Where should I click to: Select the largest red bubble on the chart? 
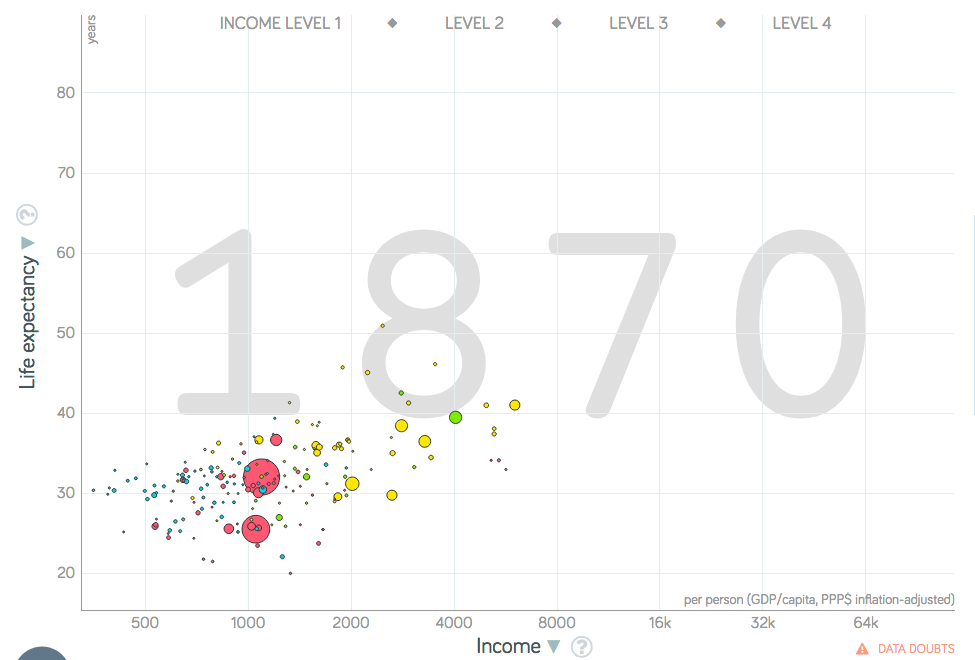tap(261, 477)
